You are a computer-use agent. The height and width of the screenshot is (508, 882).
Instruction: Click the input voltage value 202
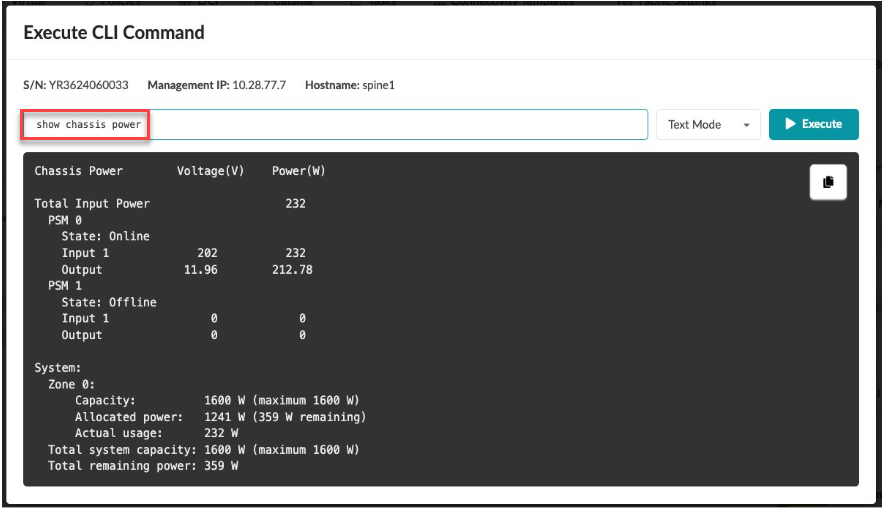[207, 253]
